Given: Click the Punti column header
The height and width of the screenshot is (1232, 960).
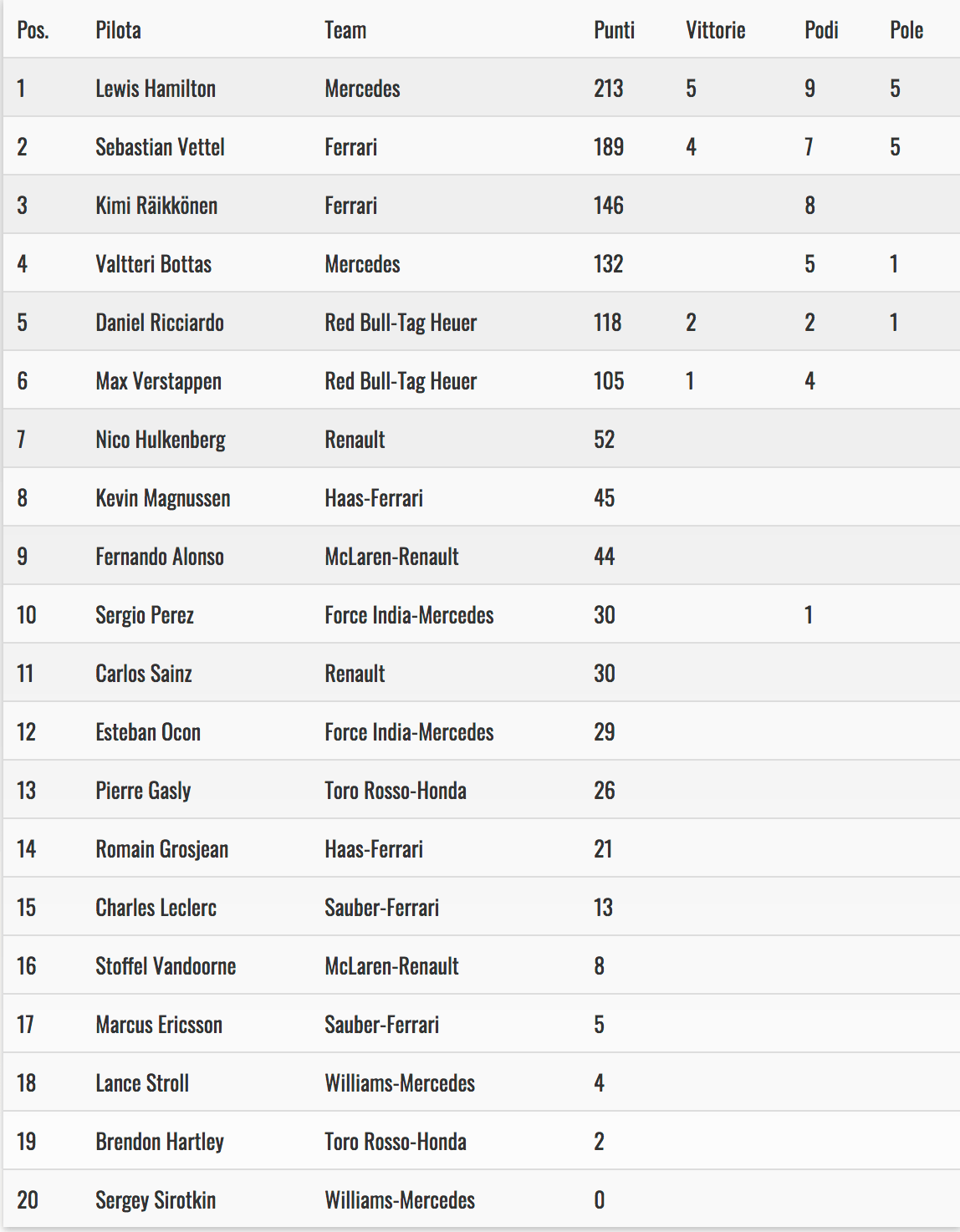Looking at the screenshot, I should 614,31.
